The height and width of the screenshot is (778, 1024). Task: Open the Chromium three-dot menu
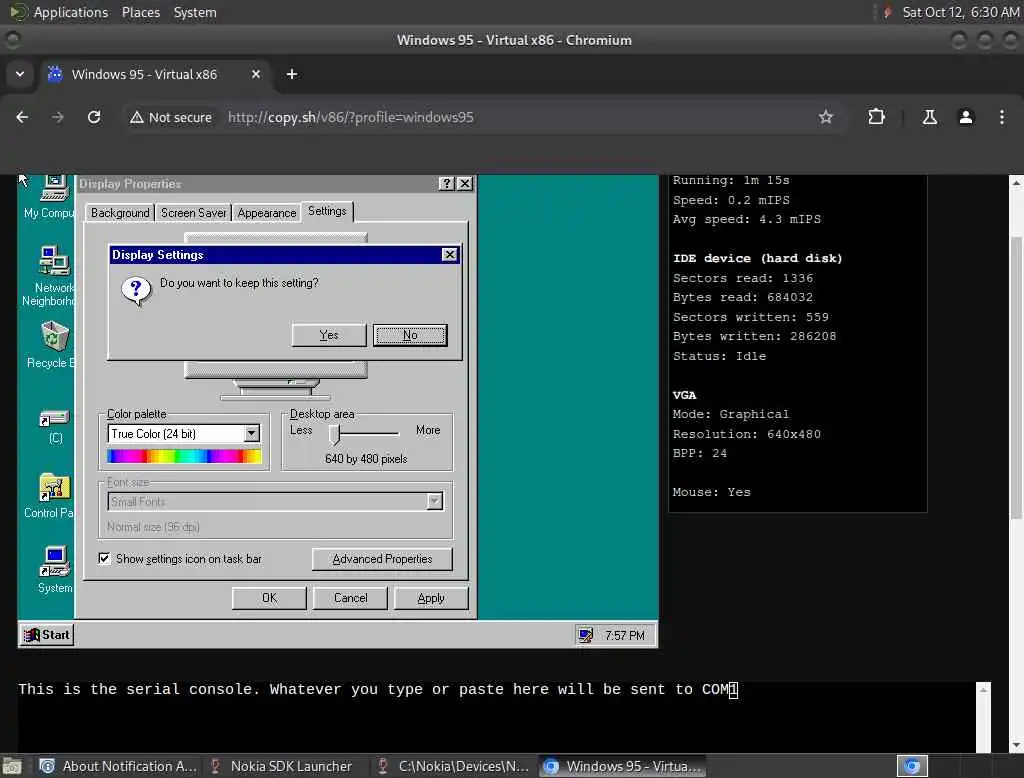[x=1001, y=117]
